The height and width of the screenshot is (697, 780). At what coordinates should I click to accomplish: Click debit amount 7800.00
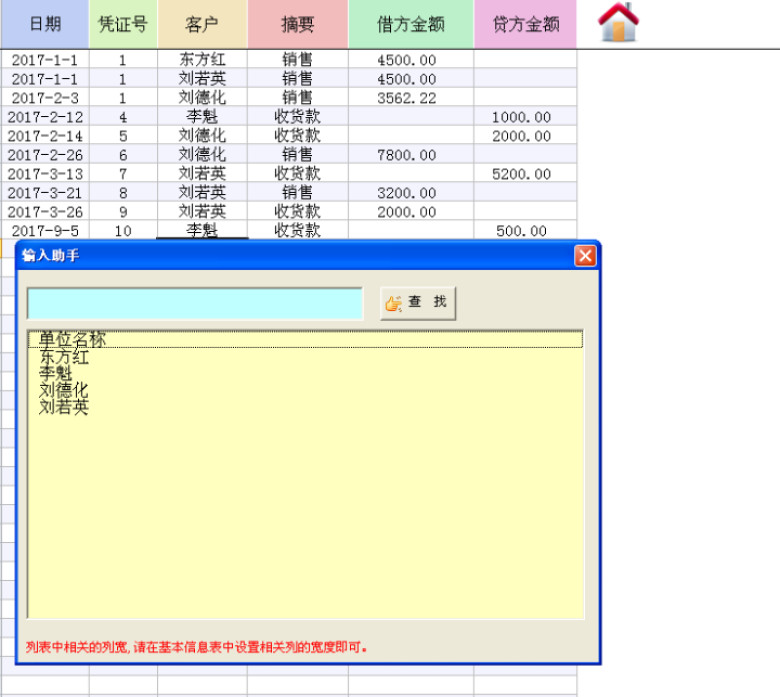point(411,155)
